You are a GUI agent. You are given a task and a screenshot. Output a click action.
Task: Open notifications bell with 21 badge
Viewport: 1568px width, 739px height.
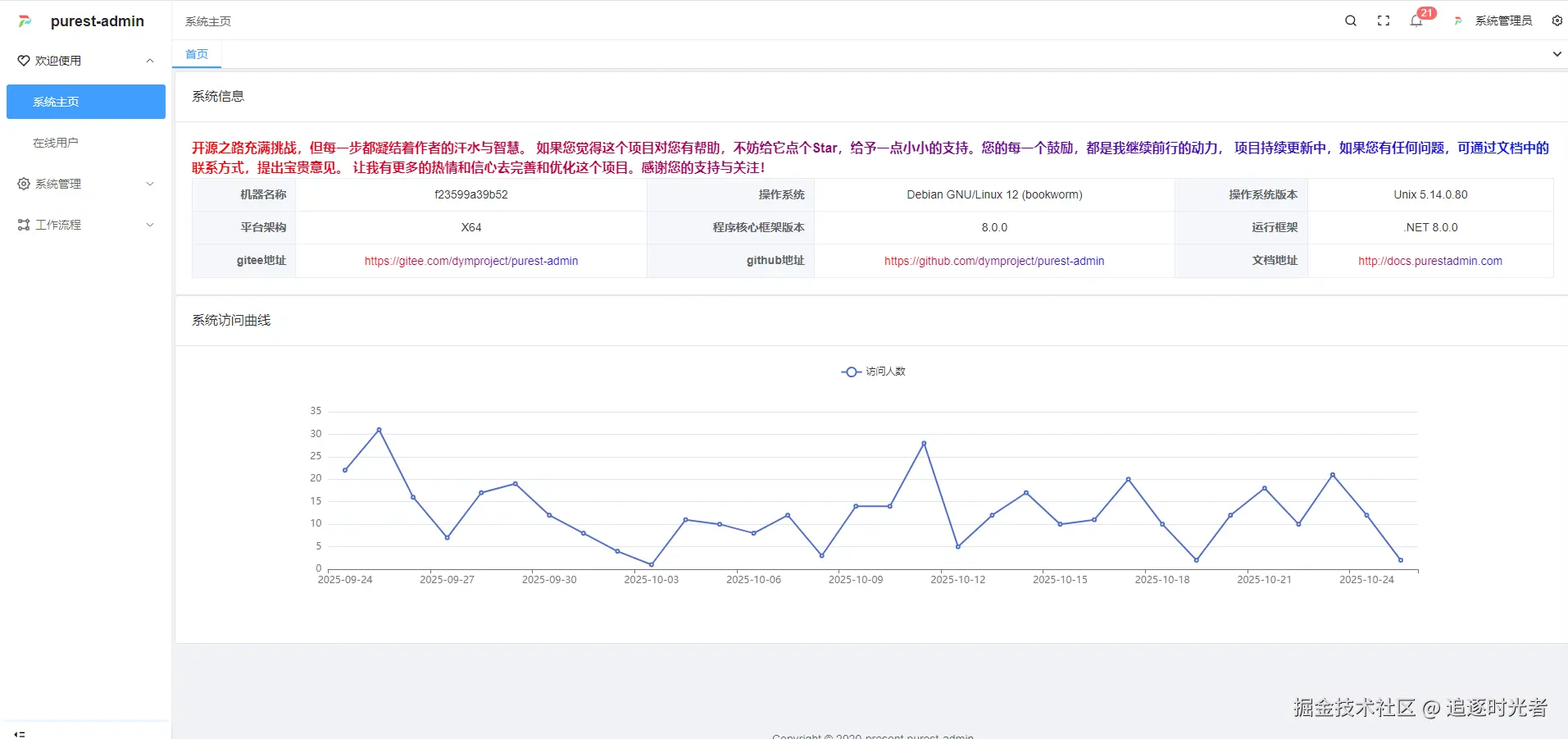point(1416,21)
